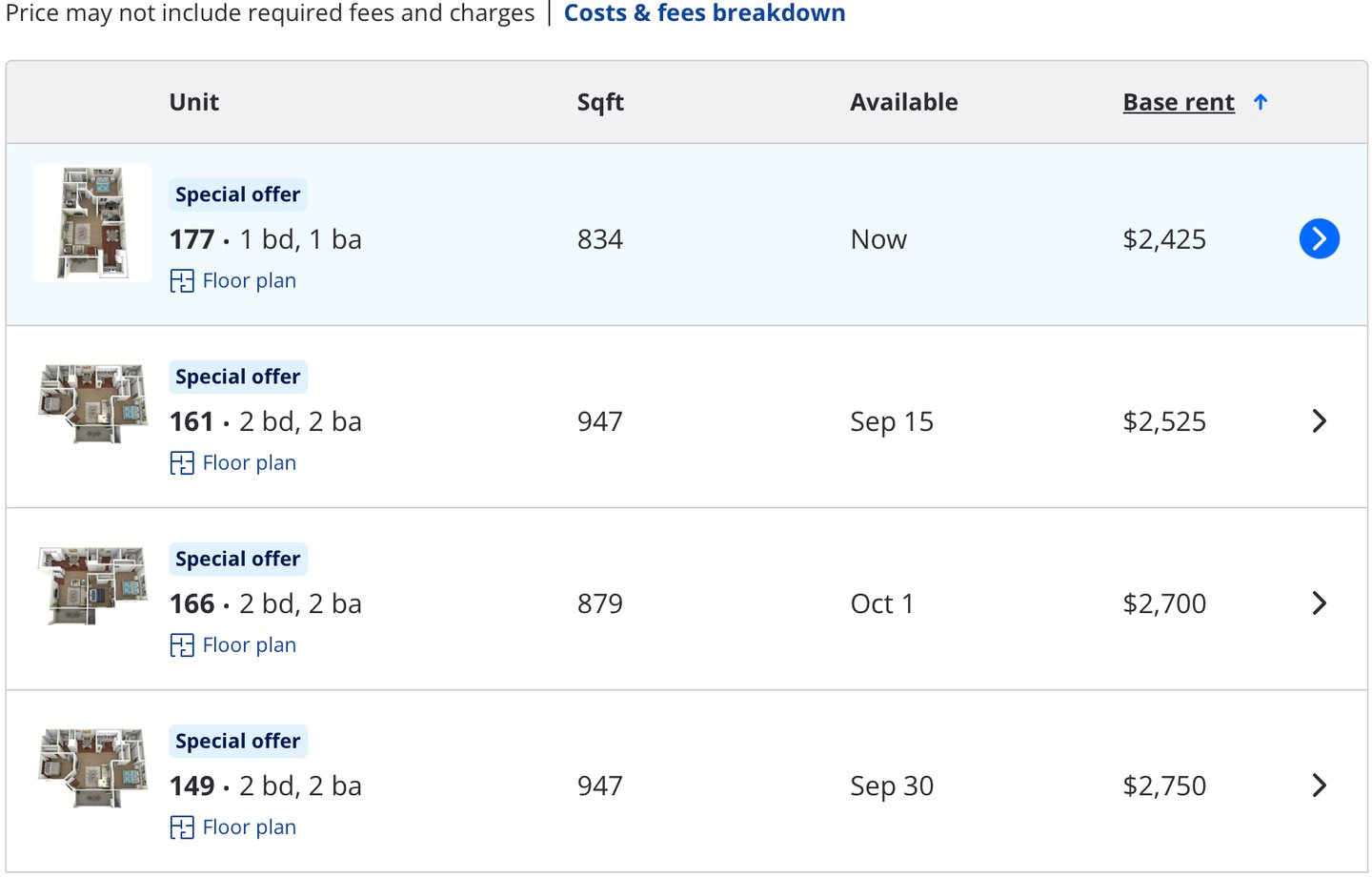Screen dimensions: 1372x877
Task: Open Costs & fees breakdown link
Action: [x=704, y=12]
